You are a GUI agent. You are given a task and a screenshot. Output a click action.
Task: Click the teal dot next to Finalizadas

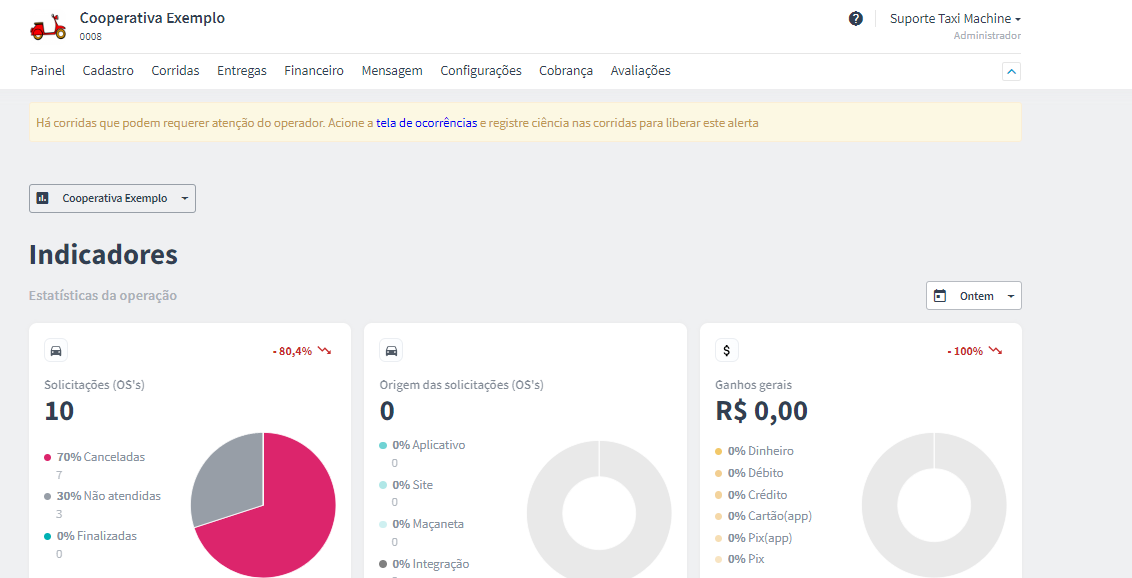click(48, 536)
